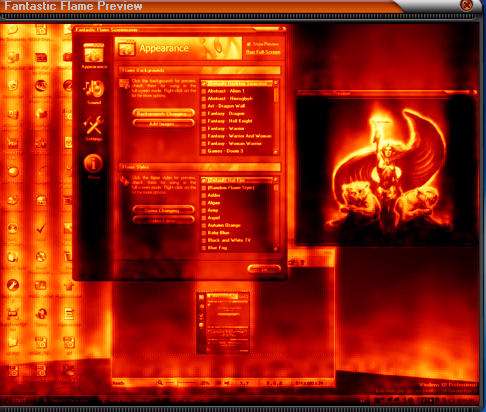
Task: Select the Fantasy - Woman Warrior row
Action: 237,144
